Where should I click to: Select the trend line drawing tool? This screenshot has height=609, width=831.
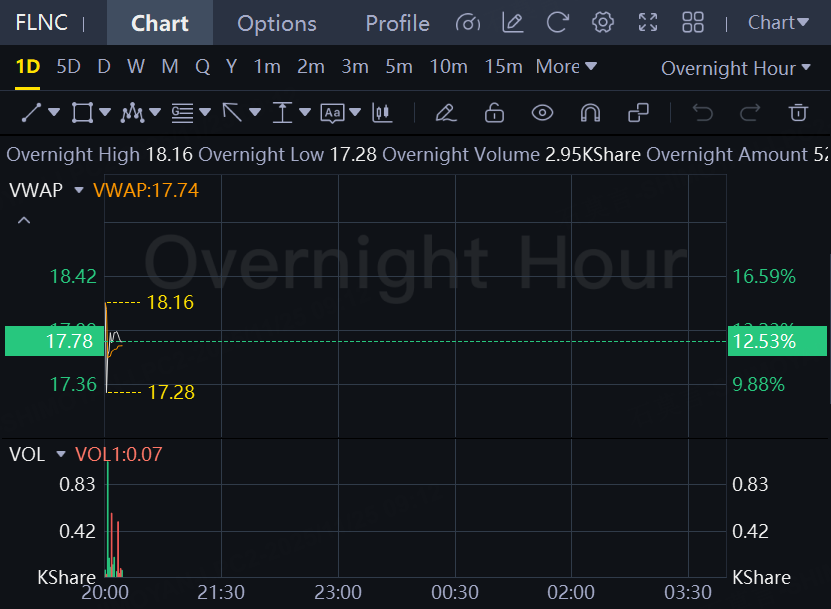tap(31, 113)
